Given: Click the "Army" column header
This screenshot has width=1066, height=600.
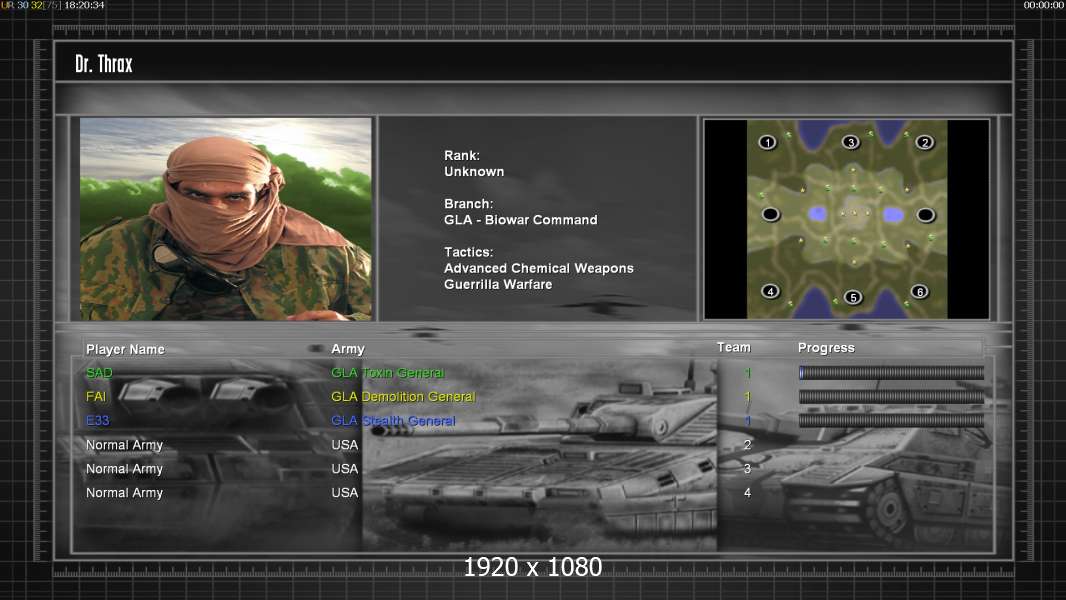Looking at the screenshot, I should pyautogui.click(x=347, y=349).
